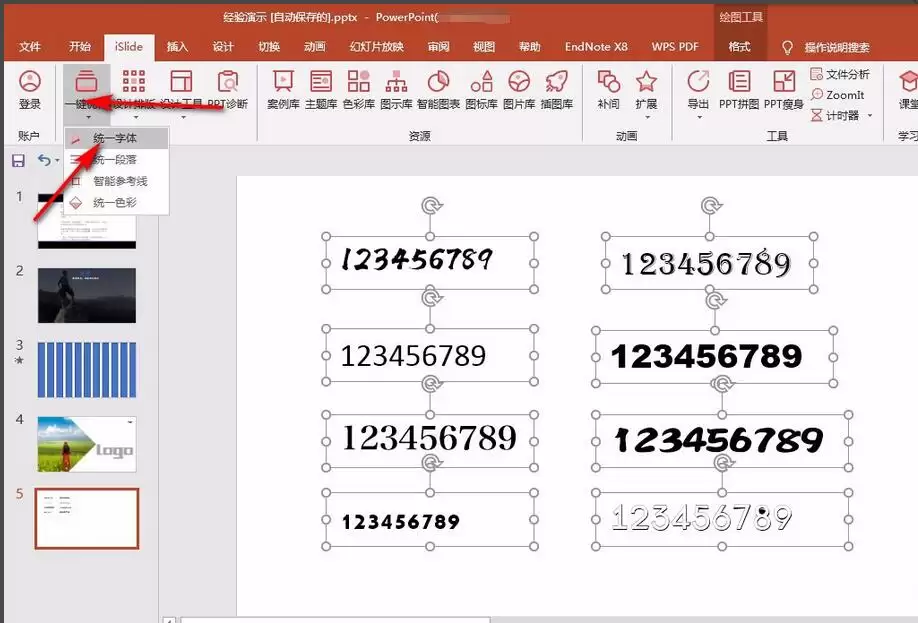Choose 统一色彩 from the dropdown menu

coord(115,203)
